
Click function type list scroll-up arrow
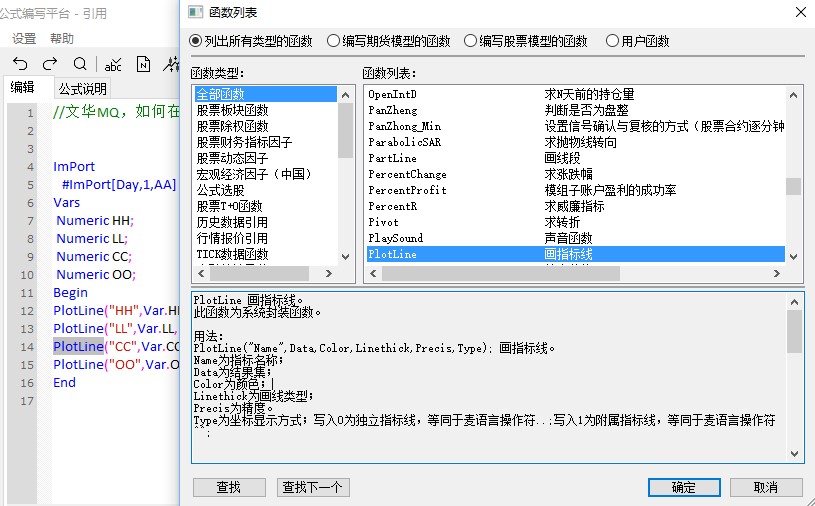[x=345, y=95]
